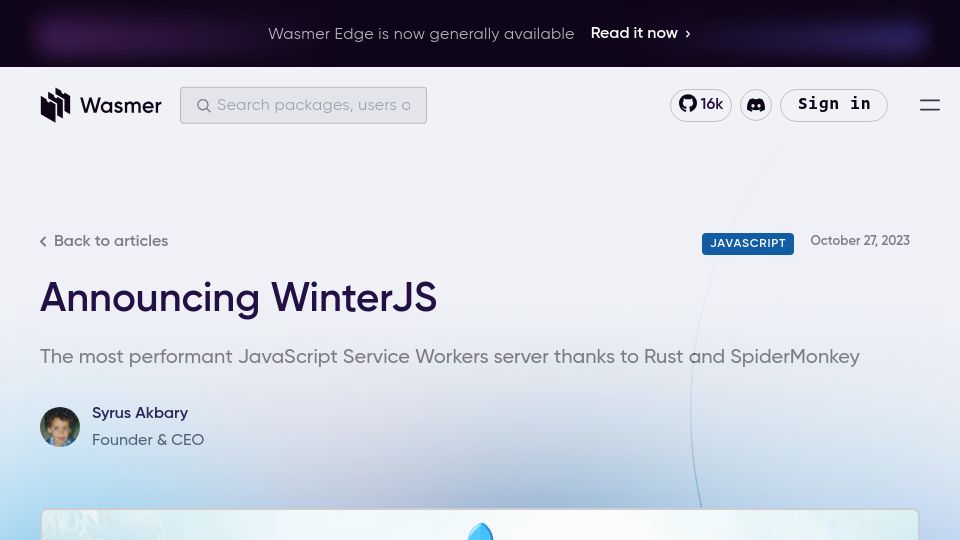Click Syrus Akbary's avatar photo
This screenshot has height=540, width=960.
point(60,427)
